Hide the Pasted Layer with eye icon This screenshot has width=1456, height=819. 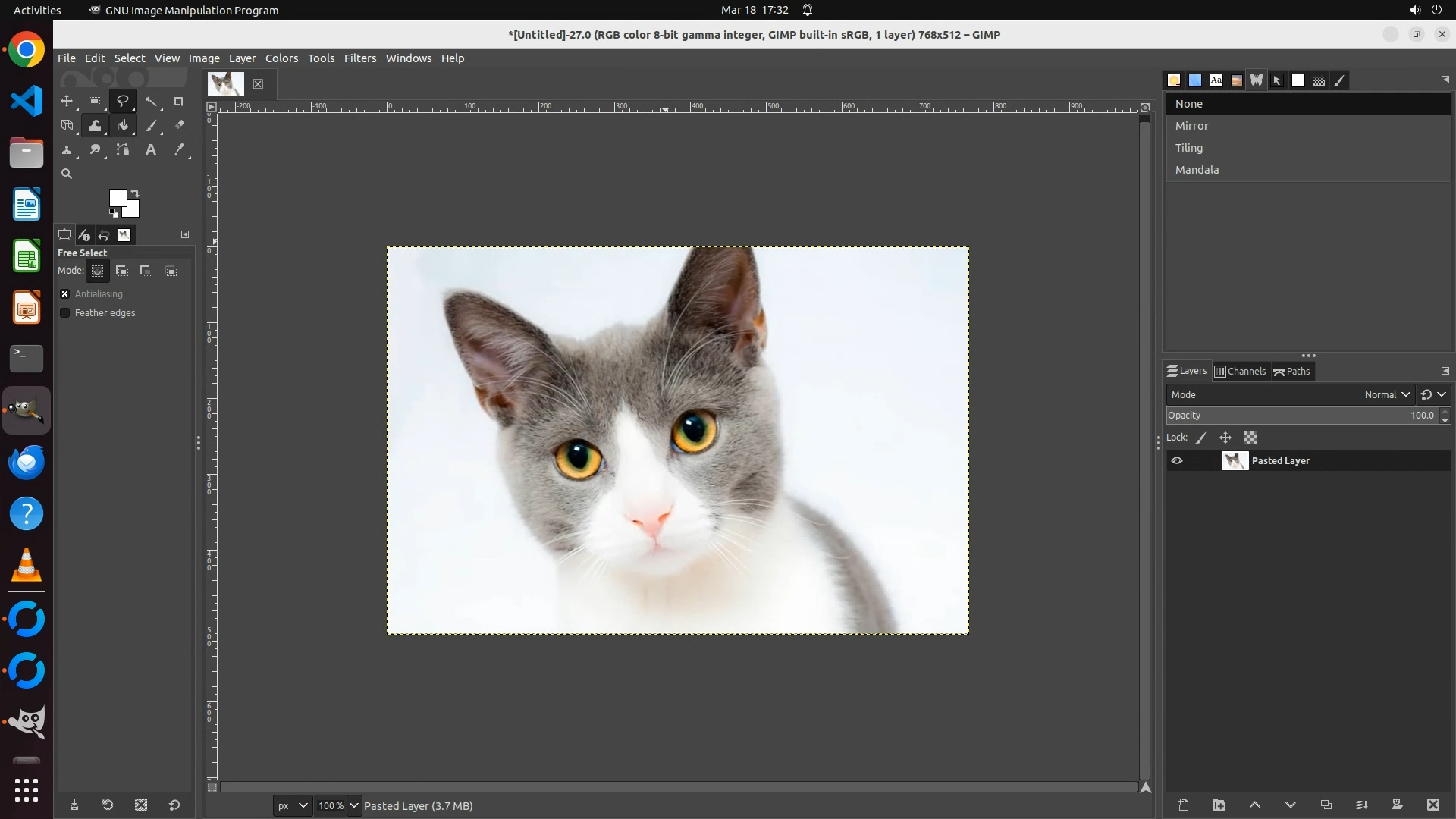coord(1177,460)
